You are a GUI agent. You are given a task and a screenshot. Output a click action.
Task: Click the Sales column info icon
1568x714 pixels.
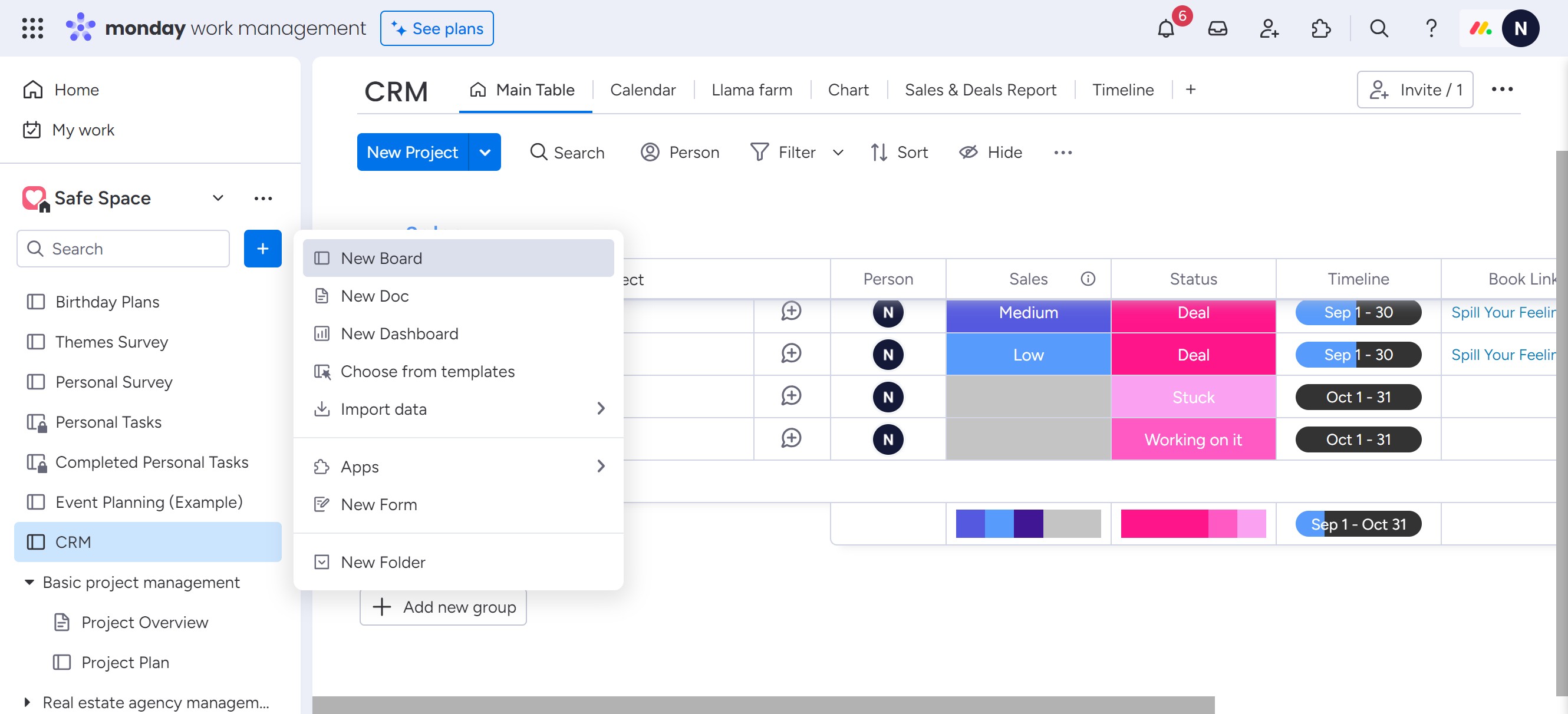point(1087,279)
